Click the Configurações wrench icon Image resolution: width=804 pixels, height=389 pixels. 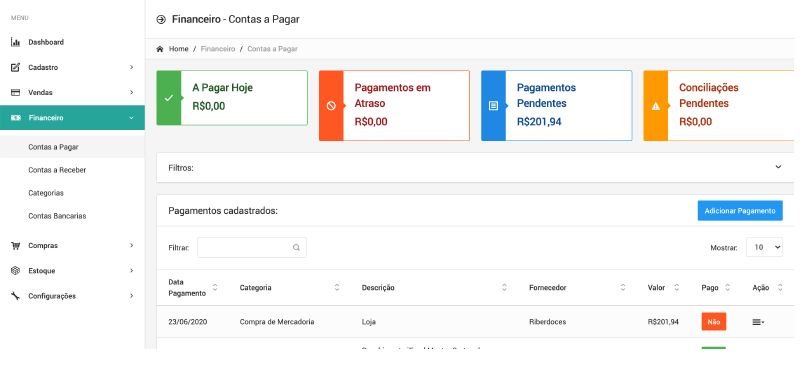(x=15, y=296)
